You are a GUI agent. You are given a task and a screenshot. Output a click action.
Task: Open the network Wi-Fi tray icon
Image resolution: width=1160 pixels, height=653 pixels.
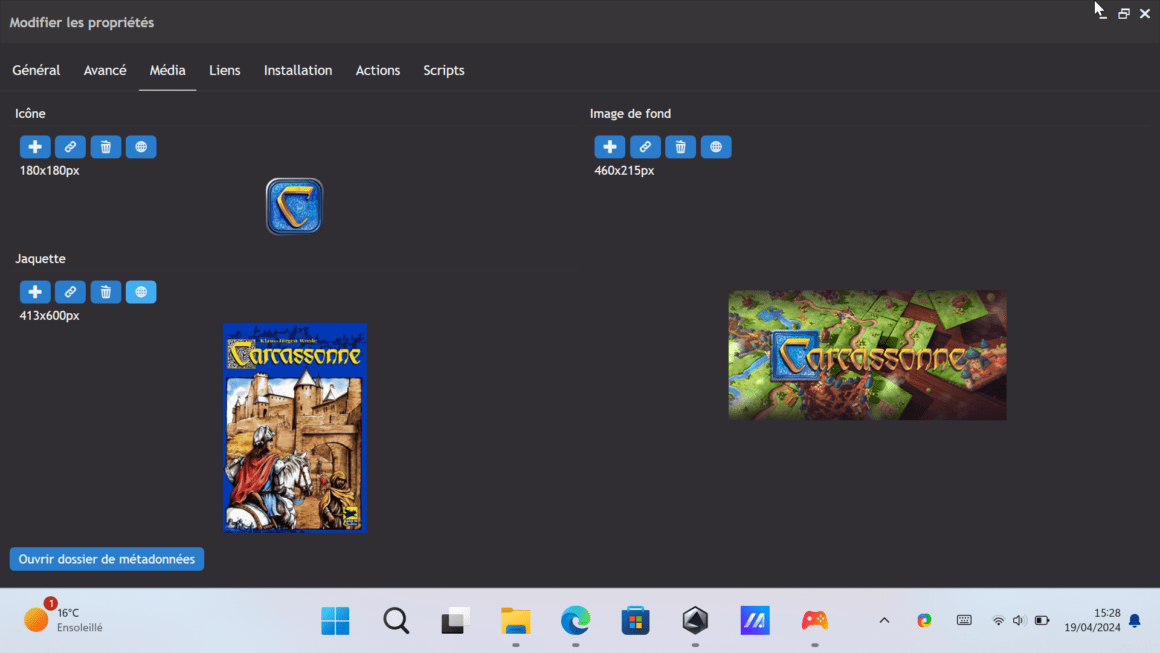pyautogui.click(x=998, y=620)
